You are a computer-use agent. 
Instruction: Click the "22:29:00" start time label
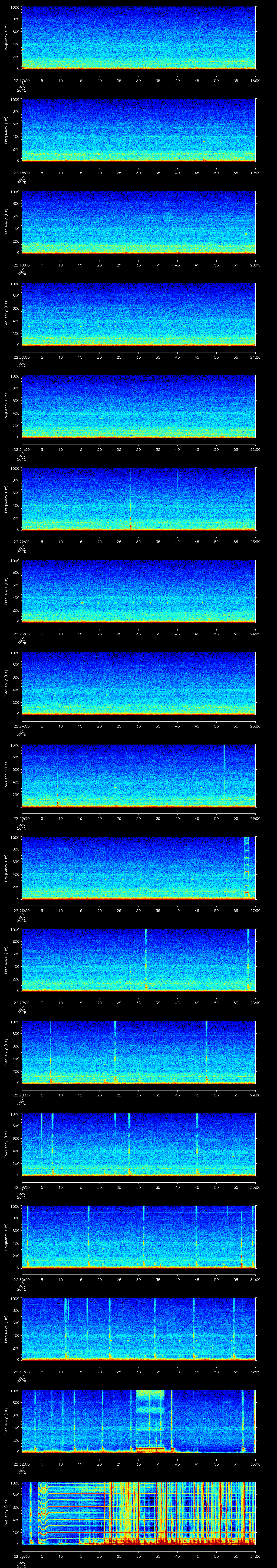[21, 1187]
